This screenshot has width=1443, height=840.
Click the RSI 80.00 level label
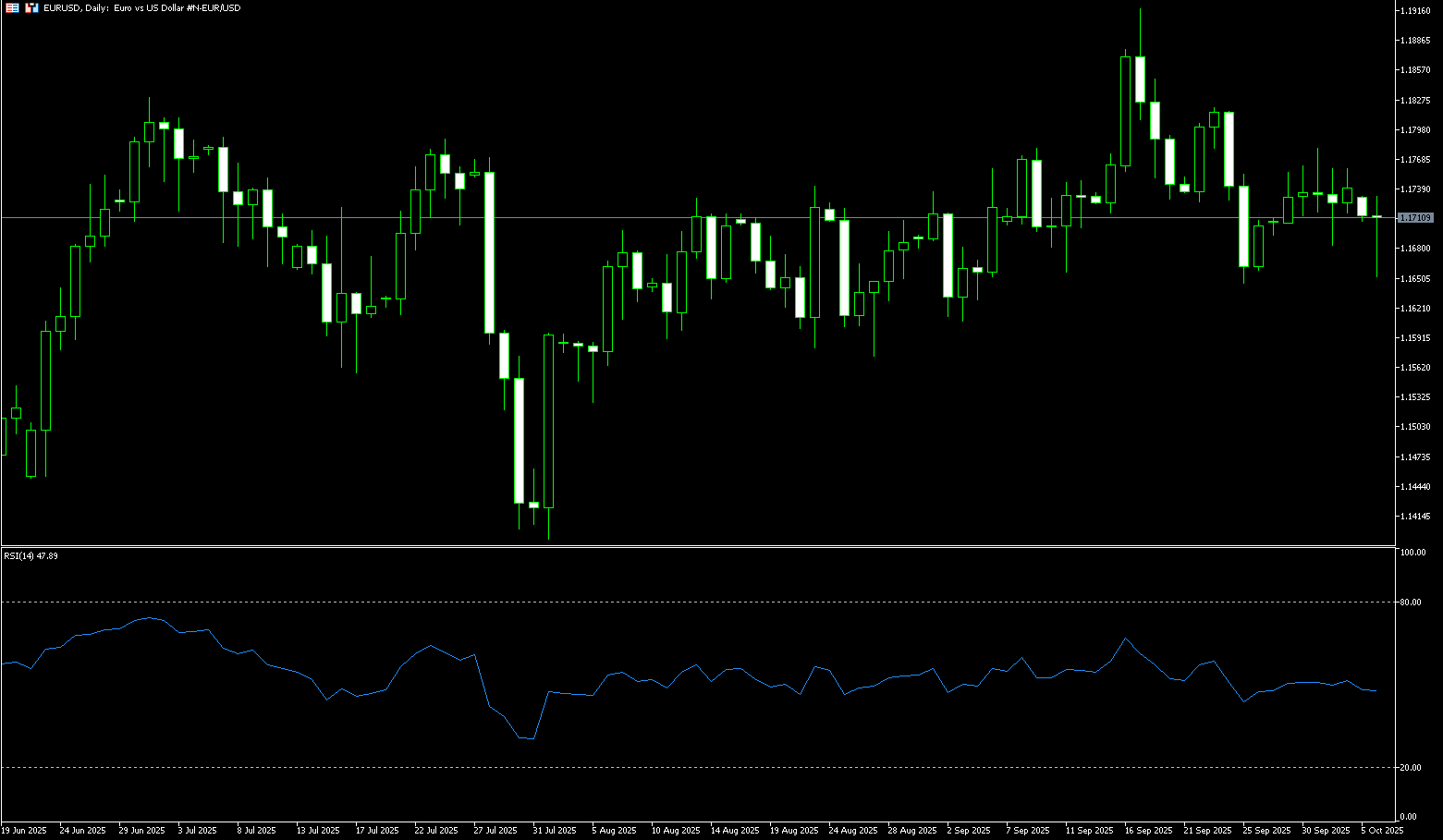(1411, 603)
